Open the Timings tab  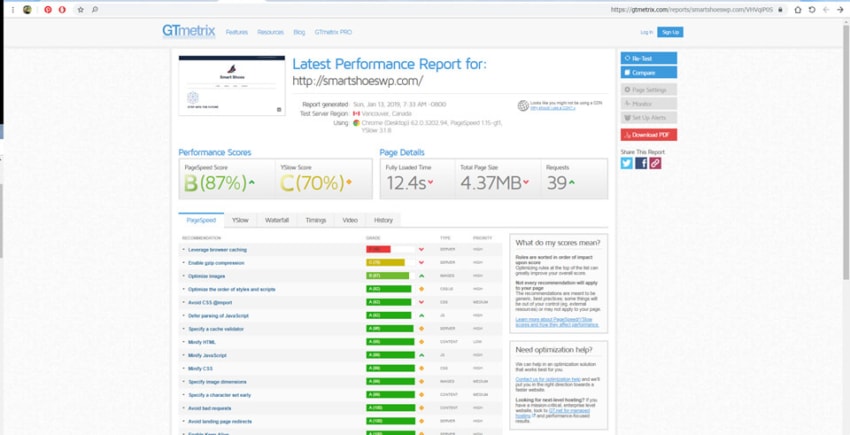pos(315,220)
